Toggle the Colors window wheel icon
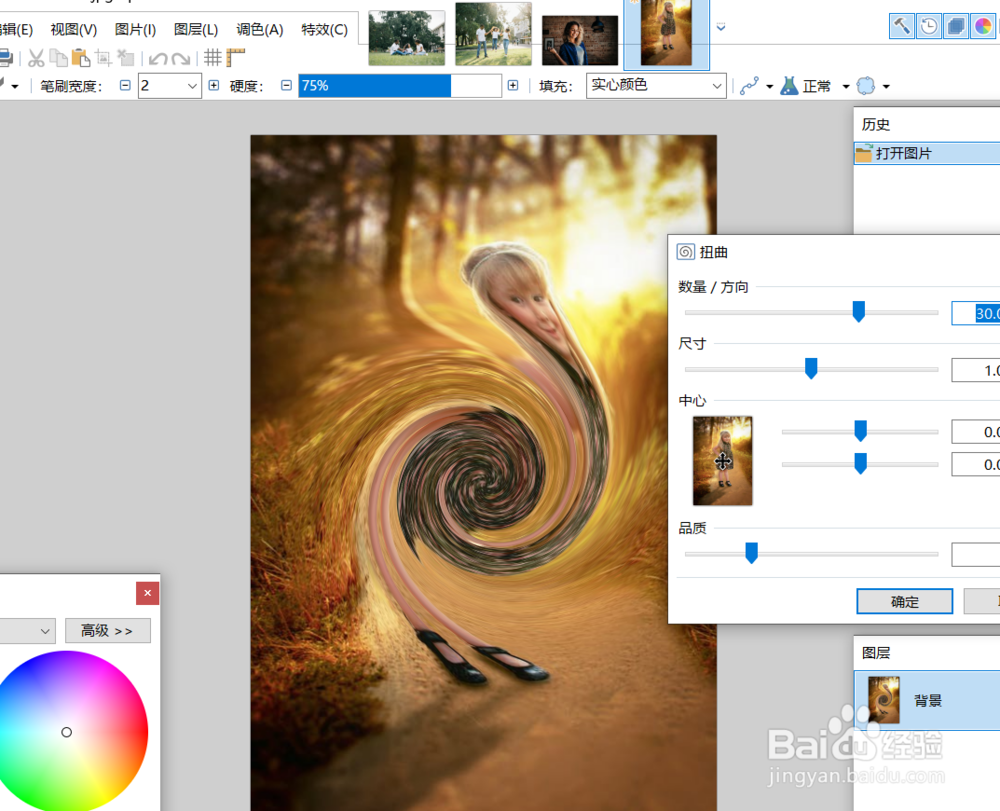The height and width of the screenshot is (811, 1000). click(983, 26)
